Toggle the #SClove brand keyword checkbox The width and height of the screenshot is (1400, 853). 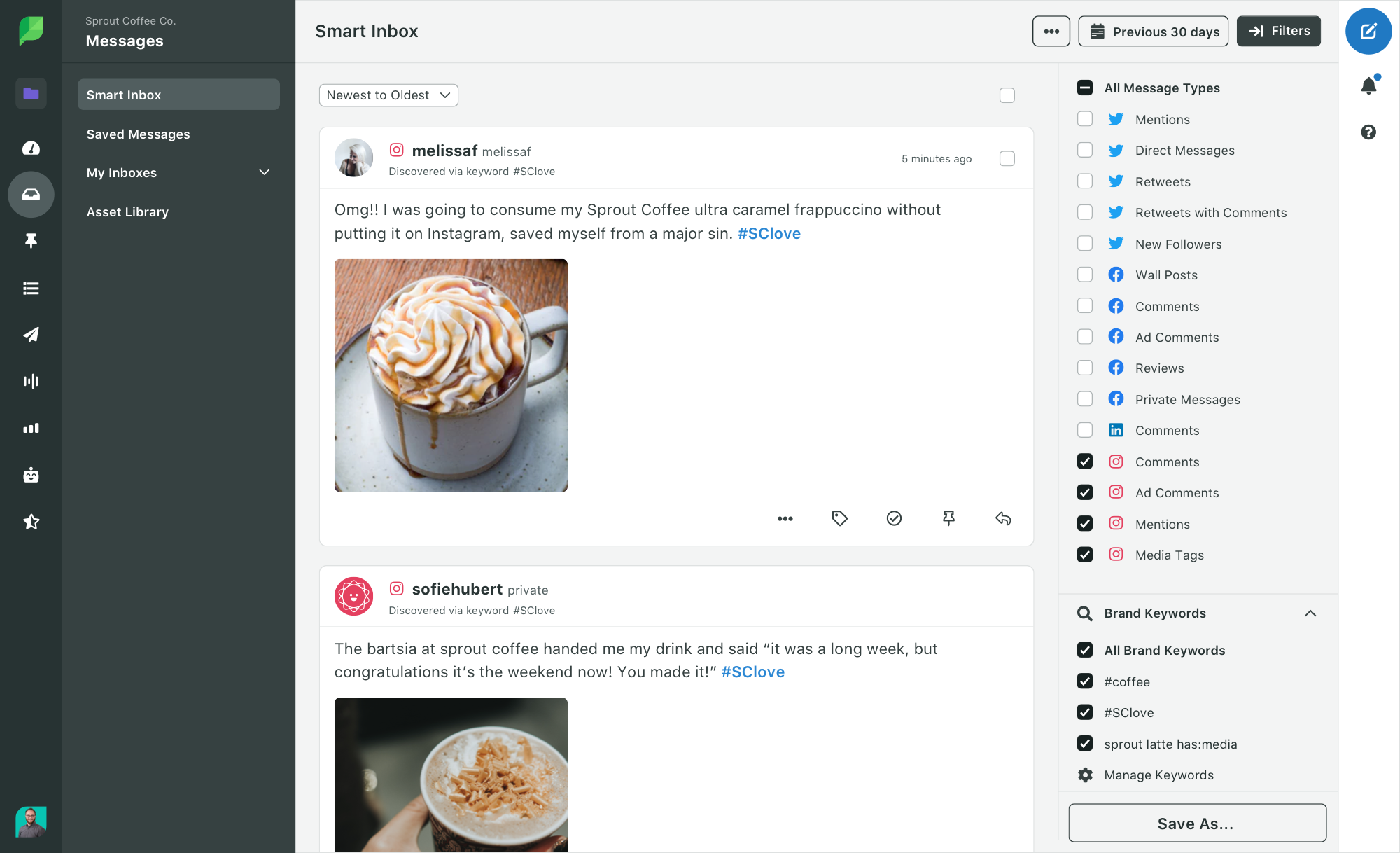tap(1085, 712)
